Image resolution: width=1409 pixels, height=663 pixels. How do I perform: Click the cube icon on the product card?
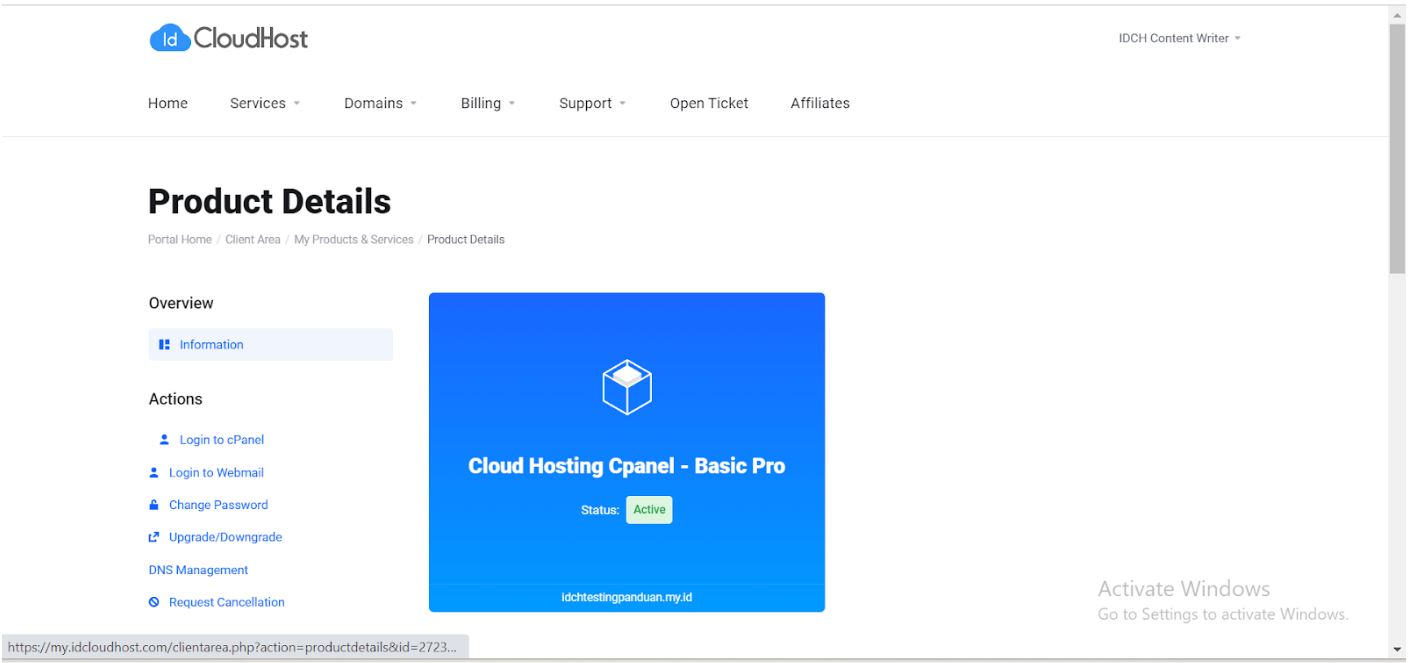[x=626, y=388]
